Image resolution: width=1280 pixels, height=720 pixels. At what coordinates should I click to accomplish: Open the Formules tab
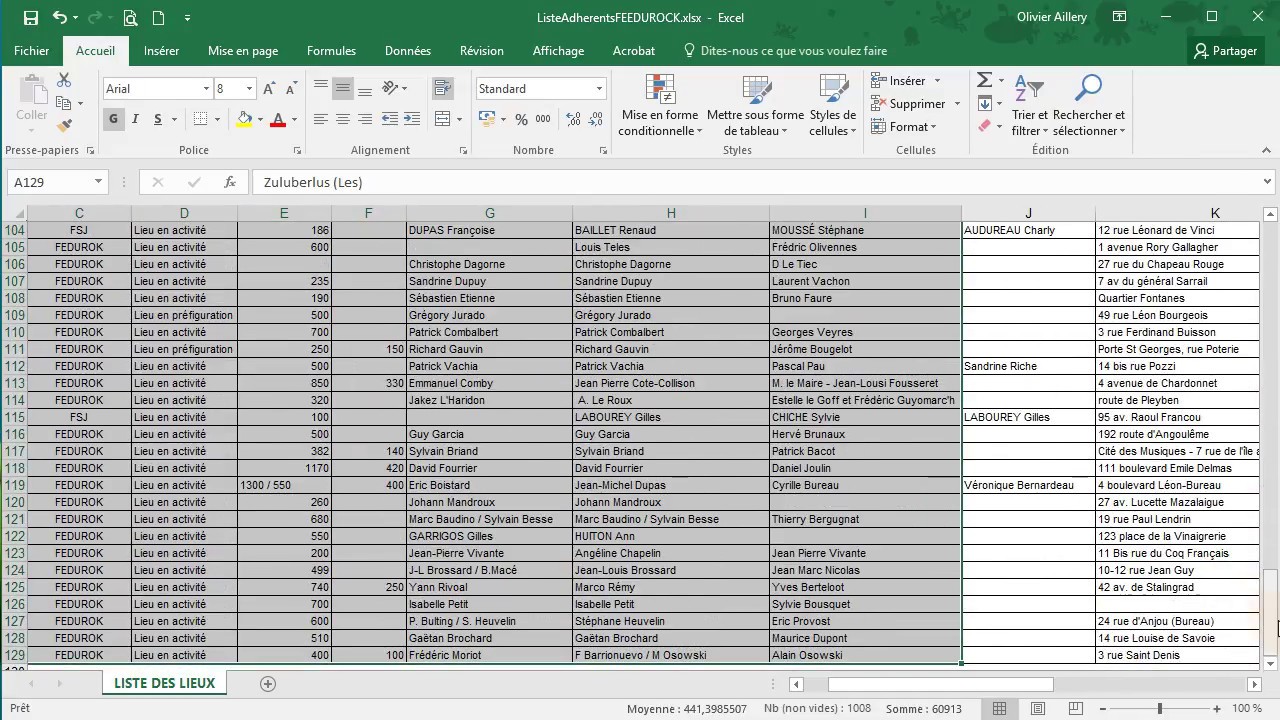pyautogui.click(x=331, y=51)
